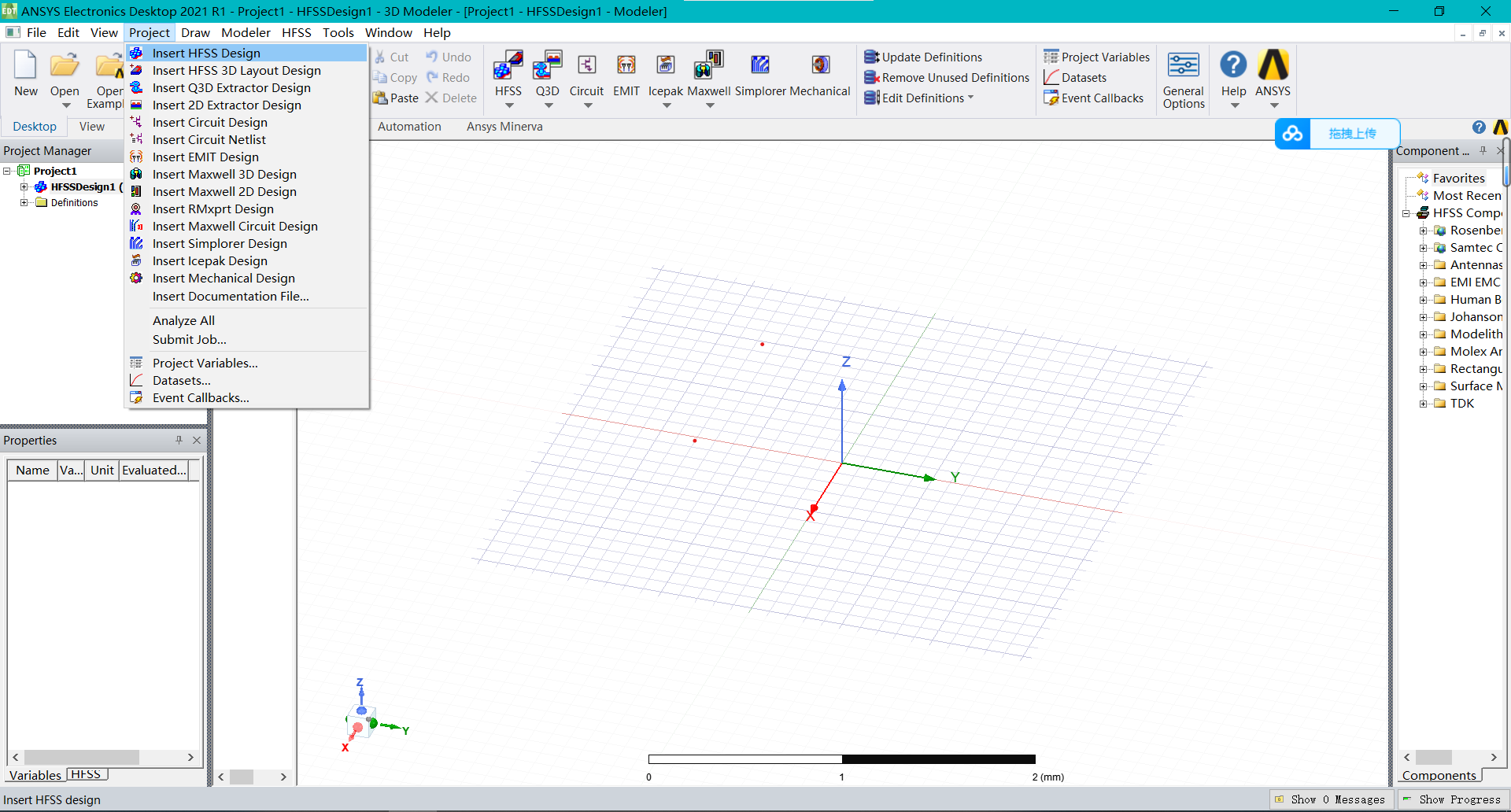Image resolution: width=1511 pixels, height=812 pixels.
Task: Expand the TDK component folder
Action: tap(1423, 404)
